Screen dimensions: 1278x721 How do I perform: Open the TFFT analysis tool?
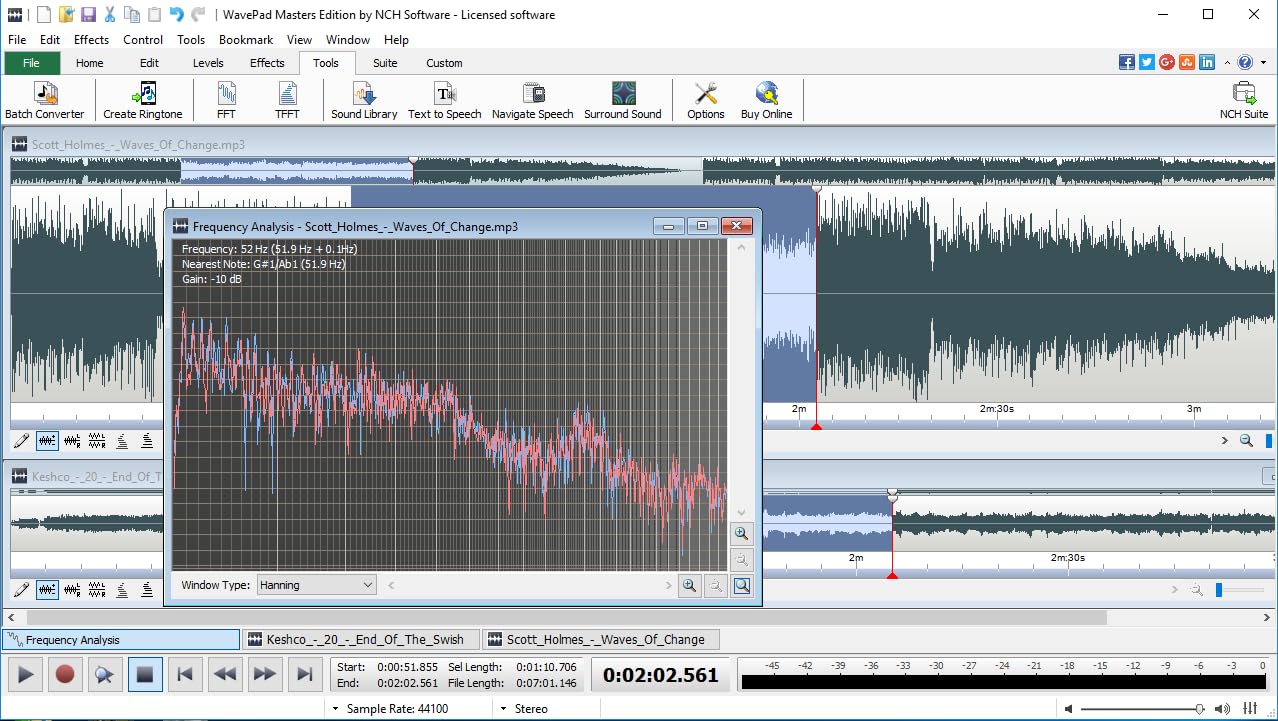(286, 99)
